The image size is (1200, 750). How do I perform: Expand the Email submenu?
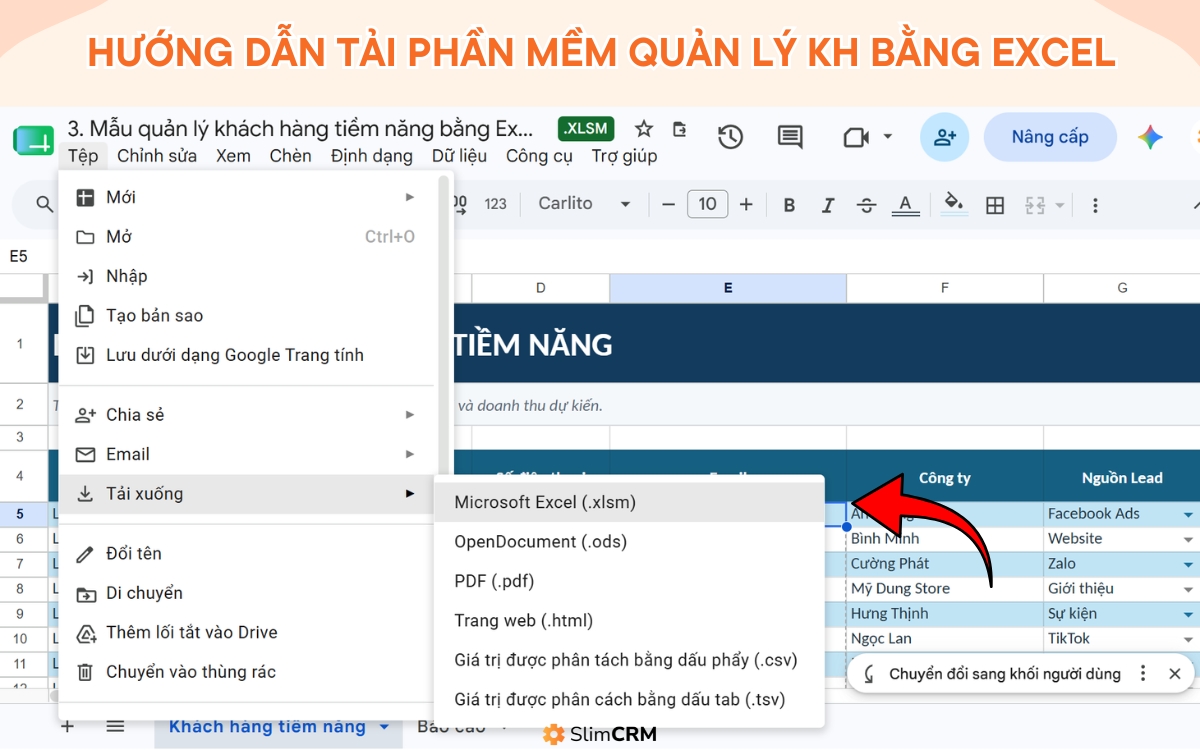coord(247,454)
